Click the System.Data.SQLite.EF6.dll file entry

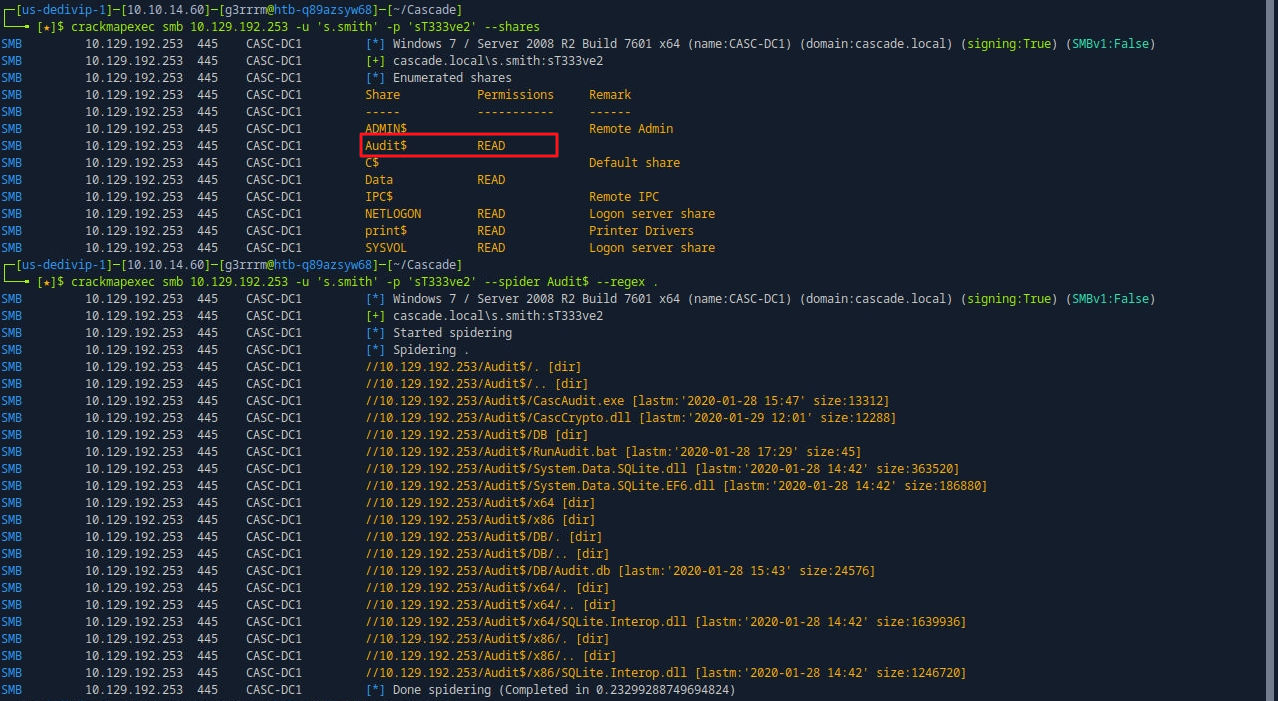676,486
